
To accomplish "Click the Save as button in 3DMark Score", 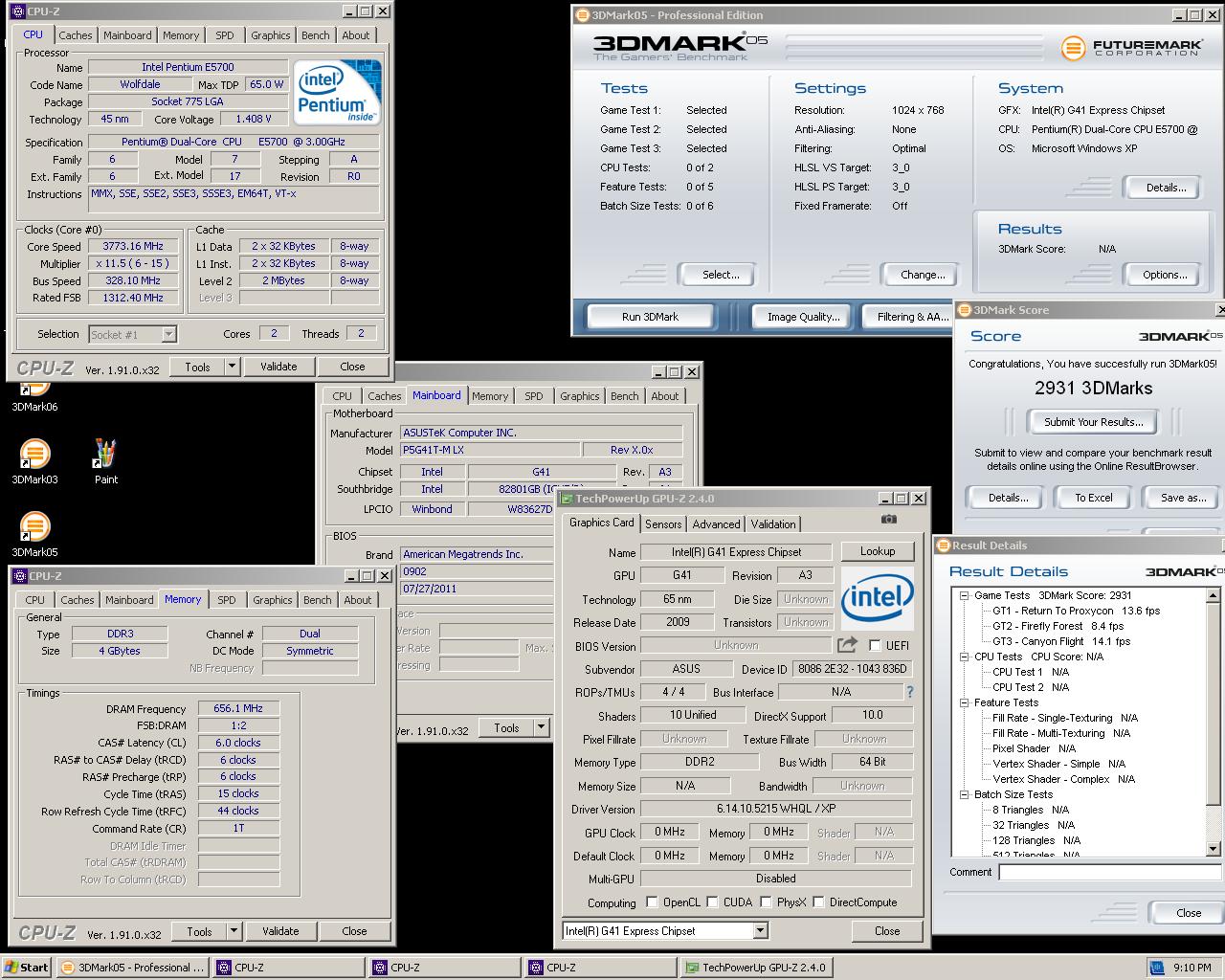I will point(1184,498).
